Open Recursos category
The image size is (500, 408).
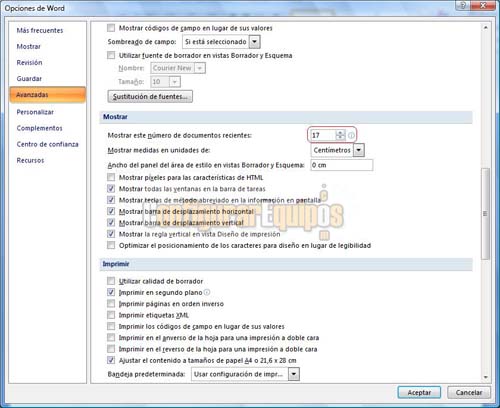30,160
